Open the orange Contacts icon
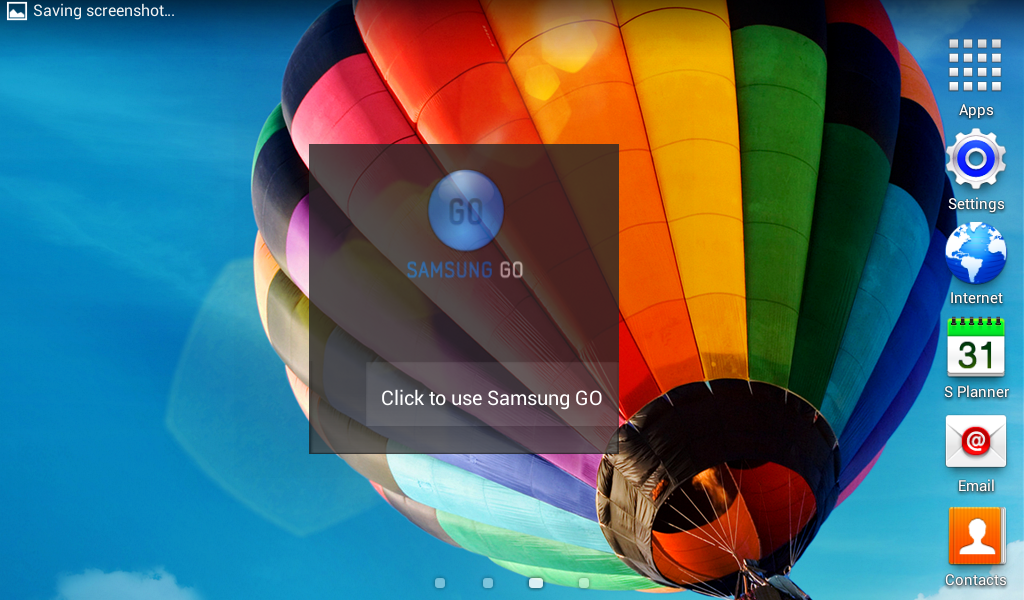 coord(975,536)
